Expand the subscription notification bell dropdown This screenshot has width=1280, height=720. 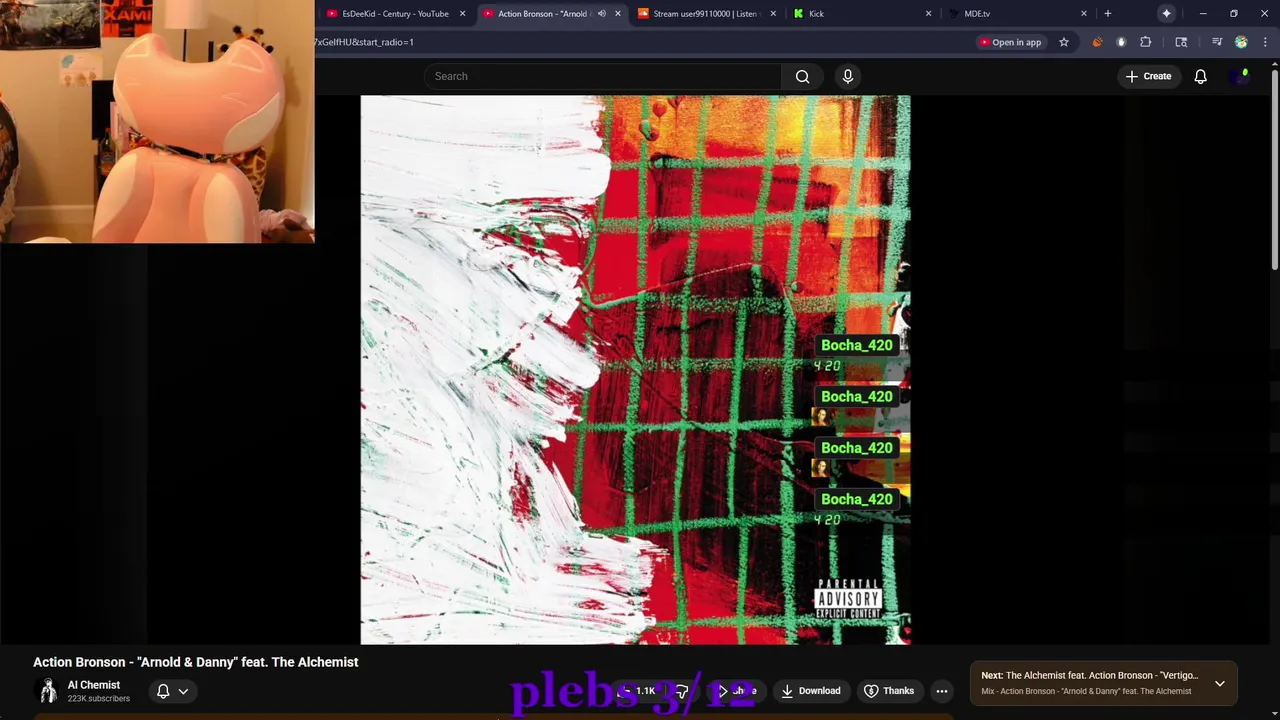(172, 691)
